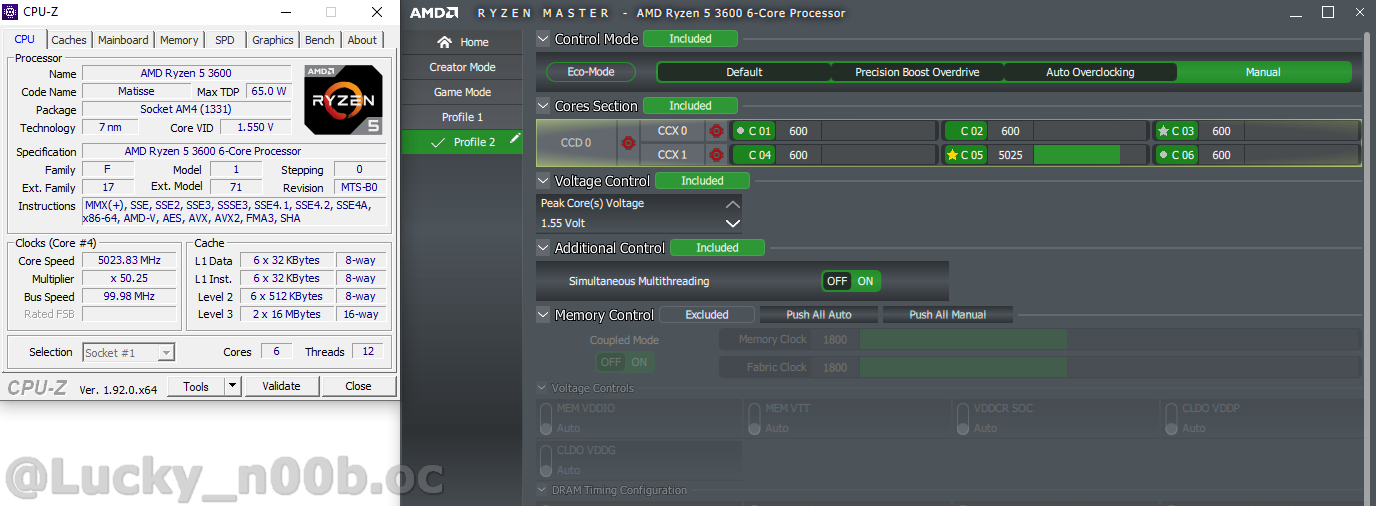The width and height of the screenshot is (1376, 506).
Task: Click the pencil edit icon on Profile 2
Action: pyautogui.click(x=515, y=141)
